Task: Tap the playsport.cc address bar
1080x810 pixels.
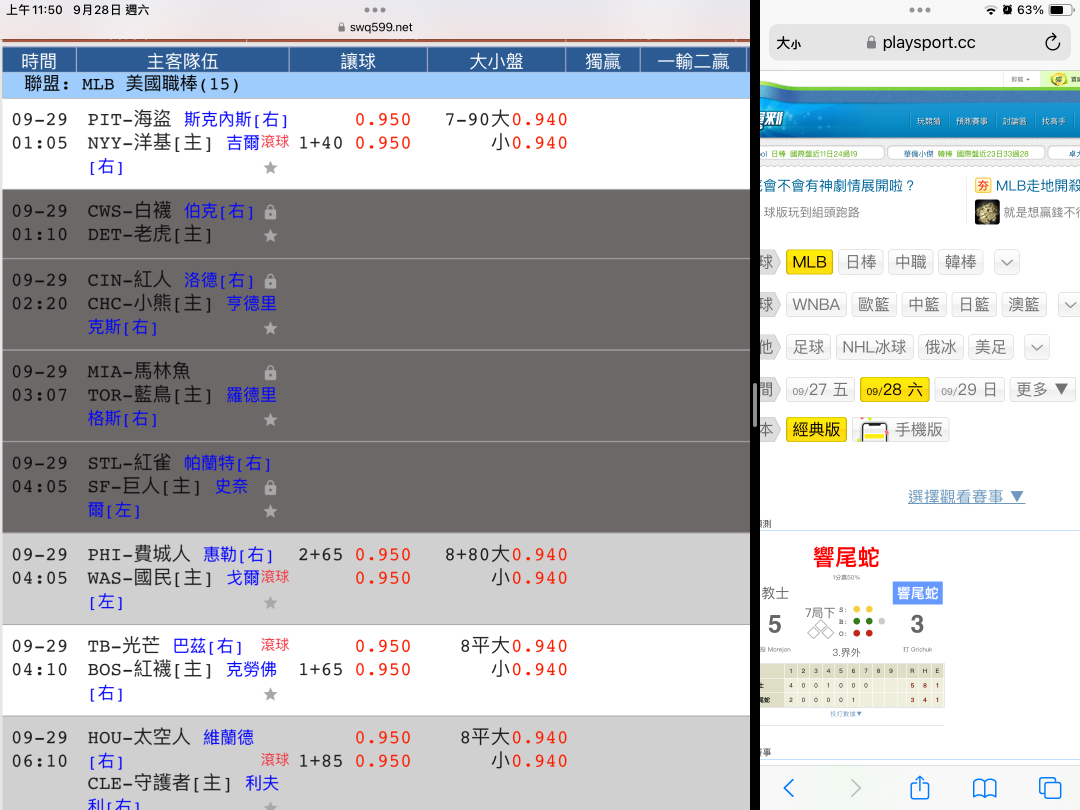Action: coord(920,43)
